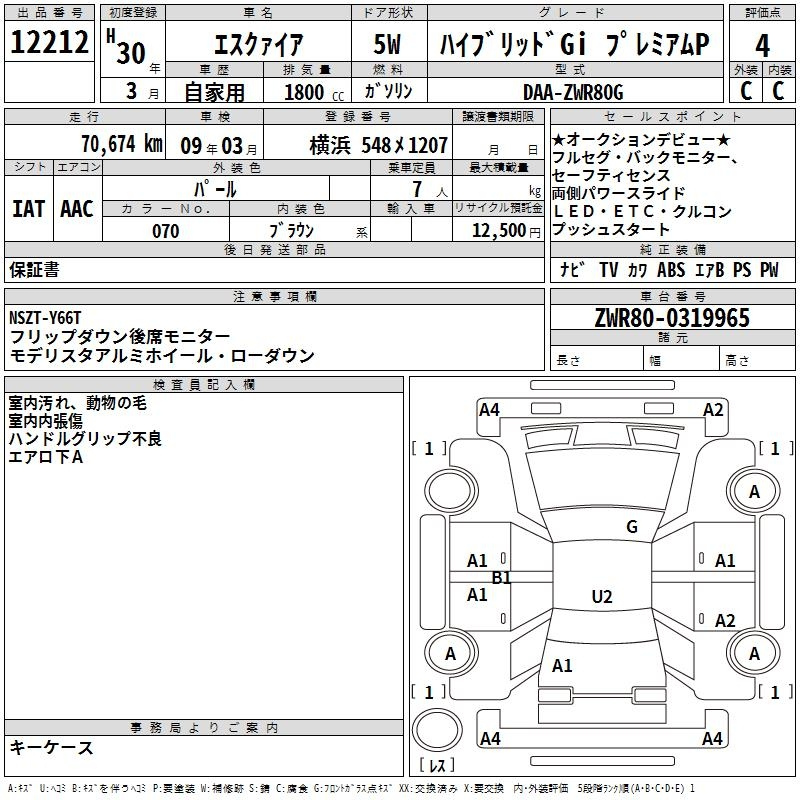This screenshot has height=800, width=800.
Task: Click NSZT-Y66T in notes section
Action: [45, 318]
